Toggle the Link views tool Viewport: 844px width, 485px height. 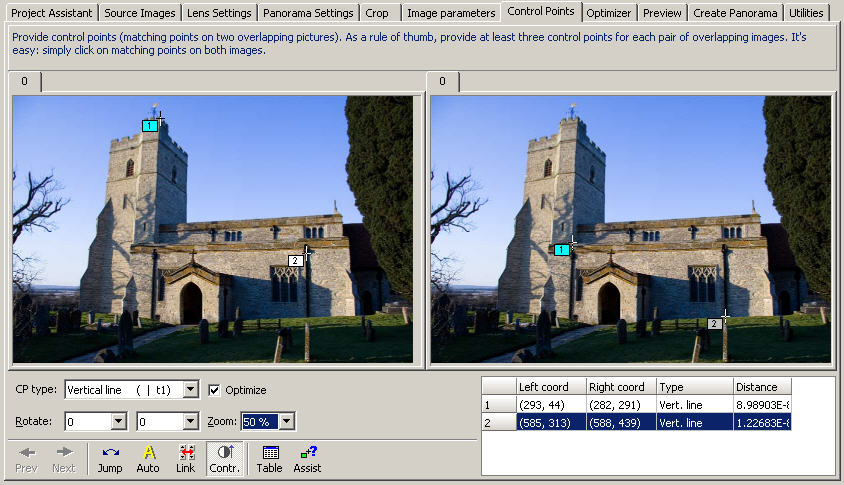pos(186,459)
